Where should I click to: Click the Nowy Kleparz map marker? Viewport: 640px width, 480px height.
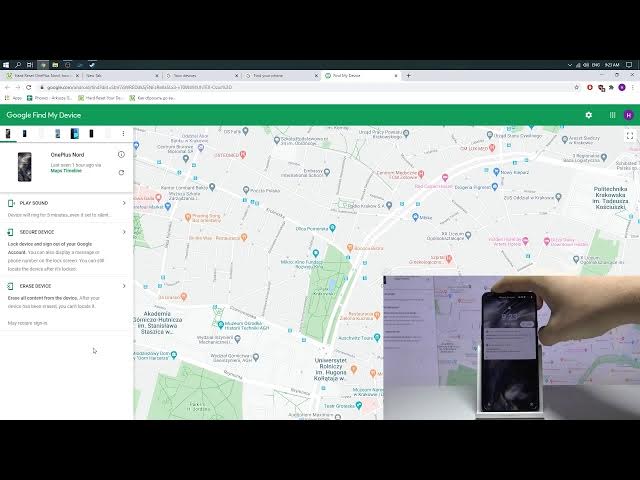[x=496, y=172]
